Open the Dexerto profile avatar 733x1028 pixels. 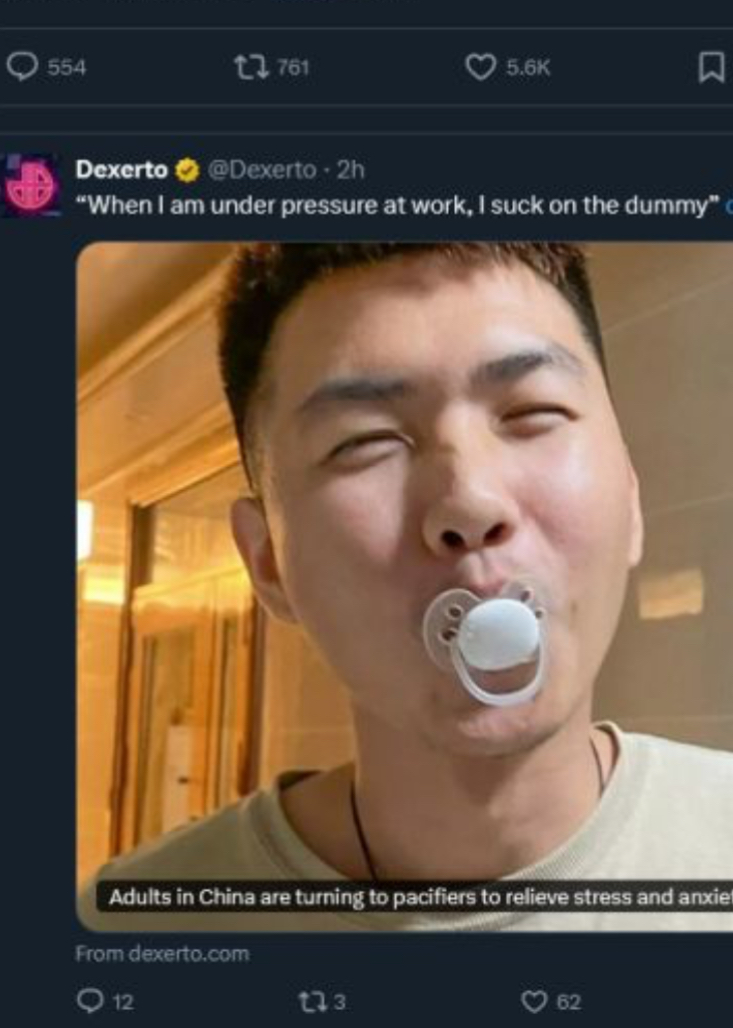(31, 186)
